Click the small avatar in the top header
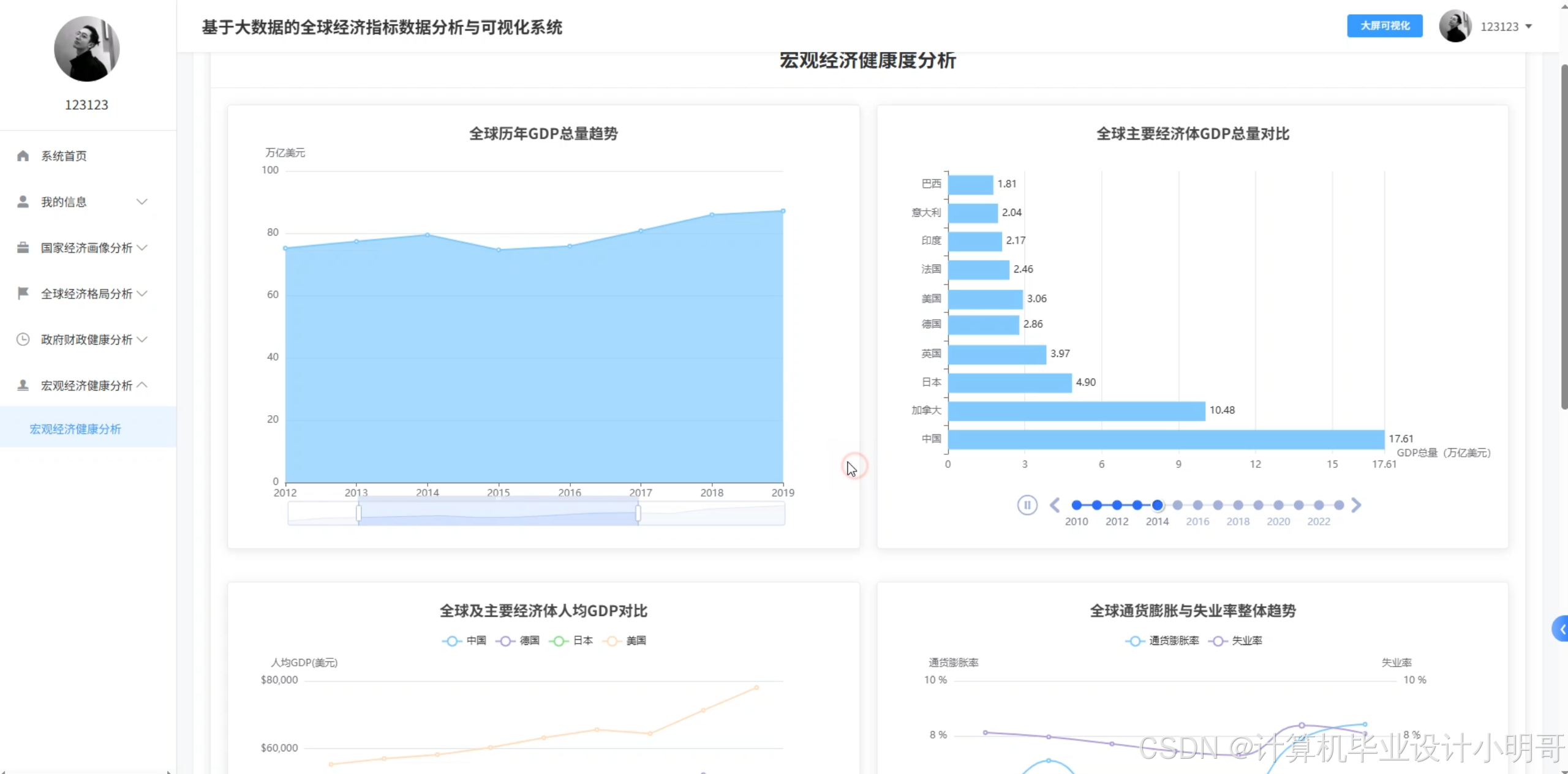 pyautogui.click(x=1455, y=26)
